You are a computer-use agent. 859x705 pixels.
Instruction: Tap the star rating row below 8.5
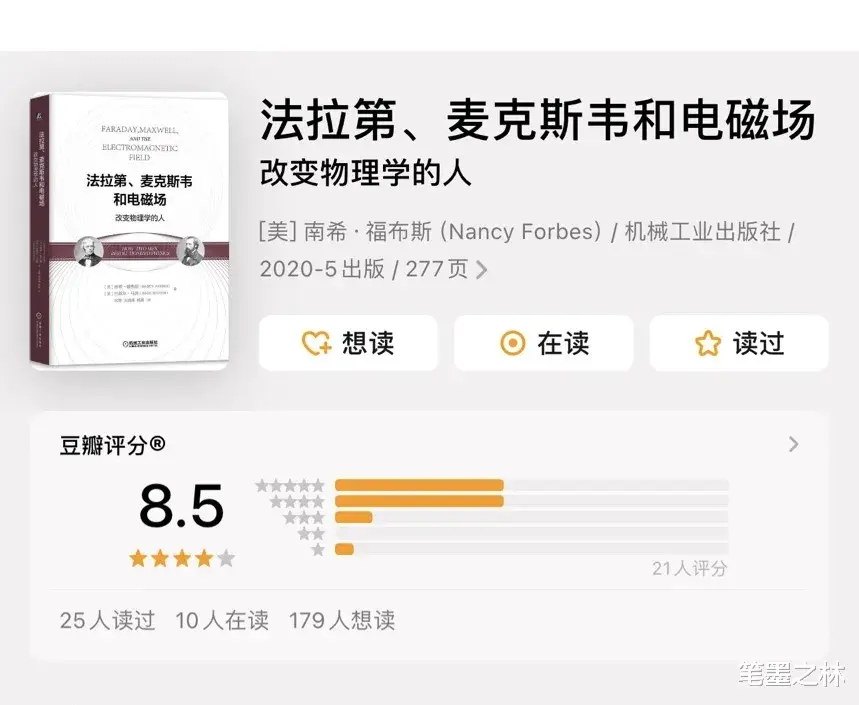(x=182, y=559)
